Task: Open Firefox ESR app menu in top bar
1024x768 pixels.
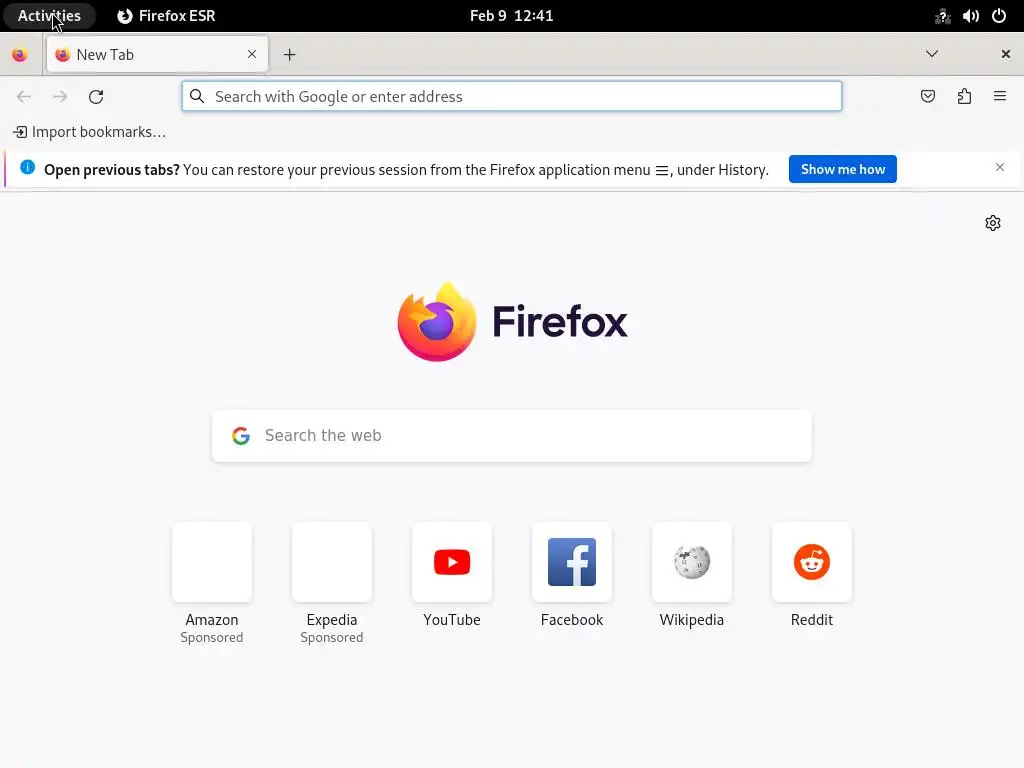Action: tap(167, 16)
